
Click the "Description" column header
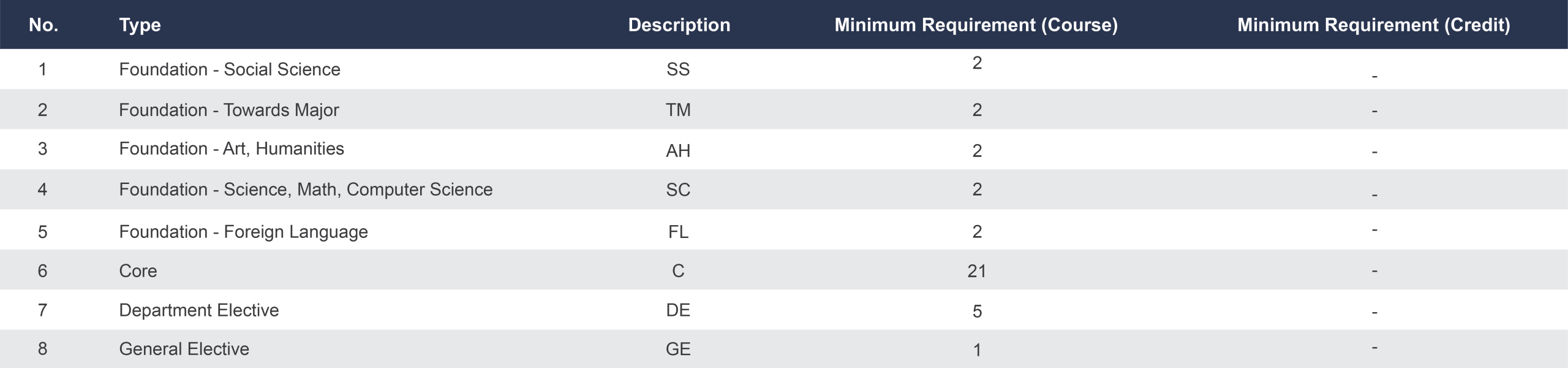[679, 25]
